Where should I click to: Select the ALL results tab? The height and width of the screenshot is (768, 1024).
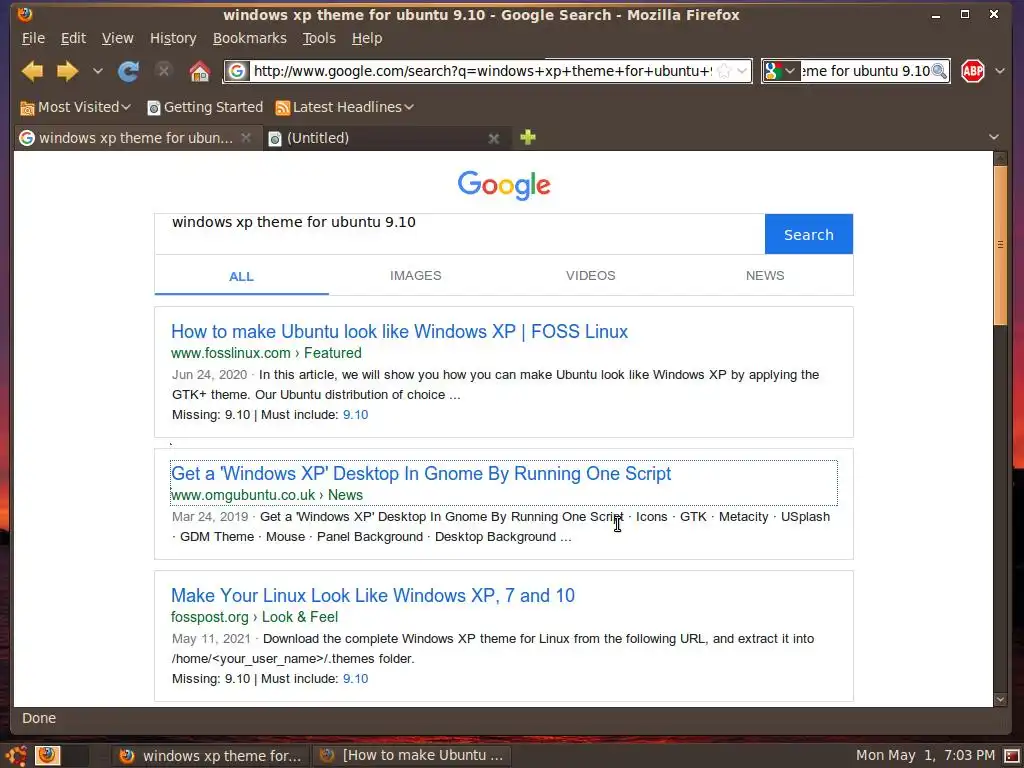241,276
